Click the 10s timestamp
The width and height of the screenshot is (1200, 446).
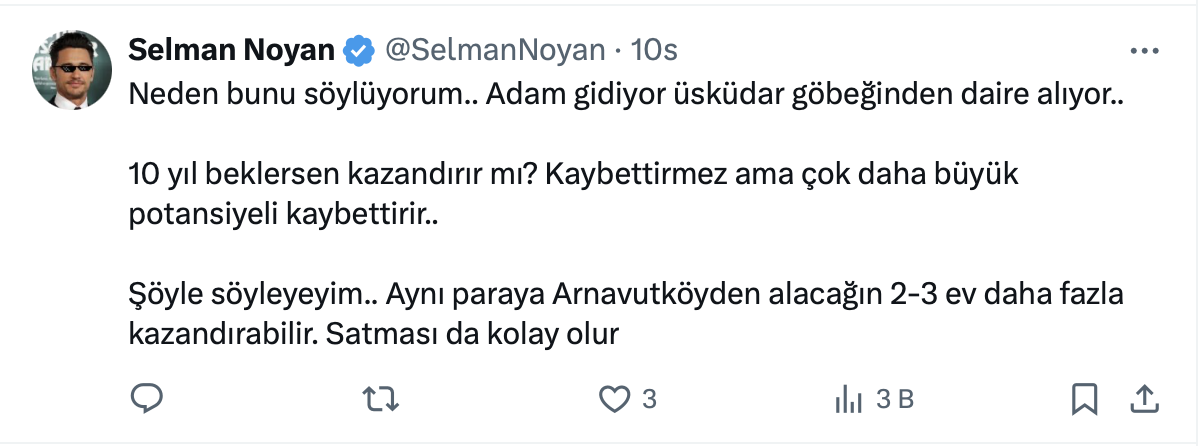pos(655,50)
